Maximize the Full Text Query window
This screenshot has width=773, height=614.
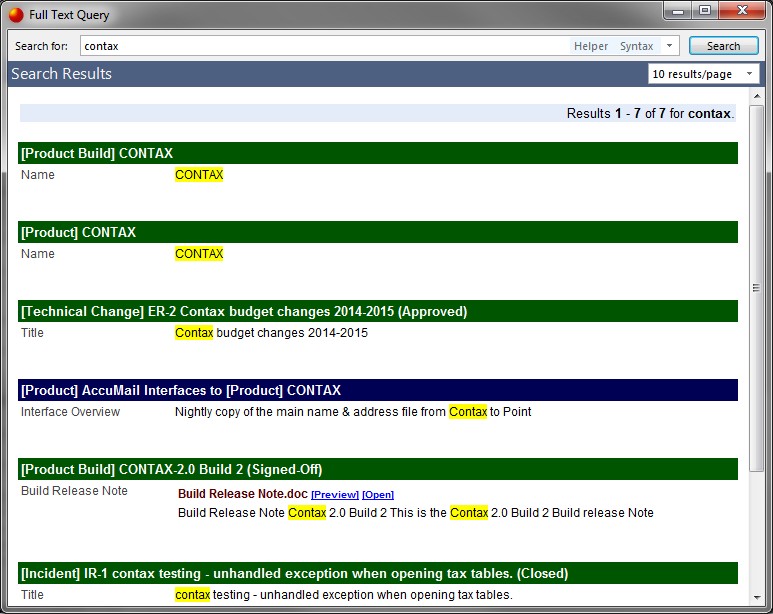(705, 10)
